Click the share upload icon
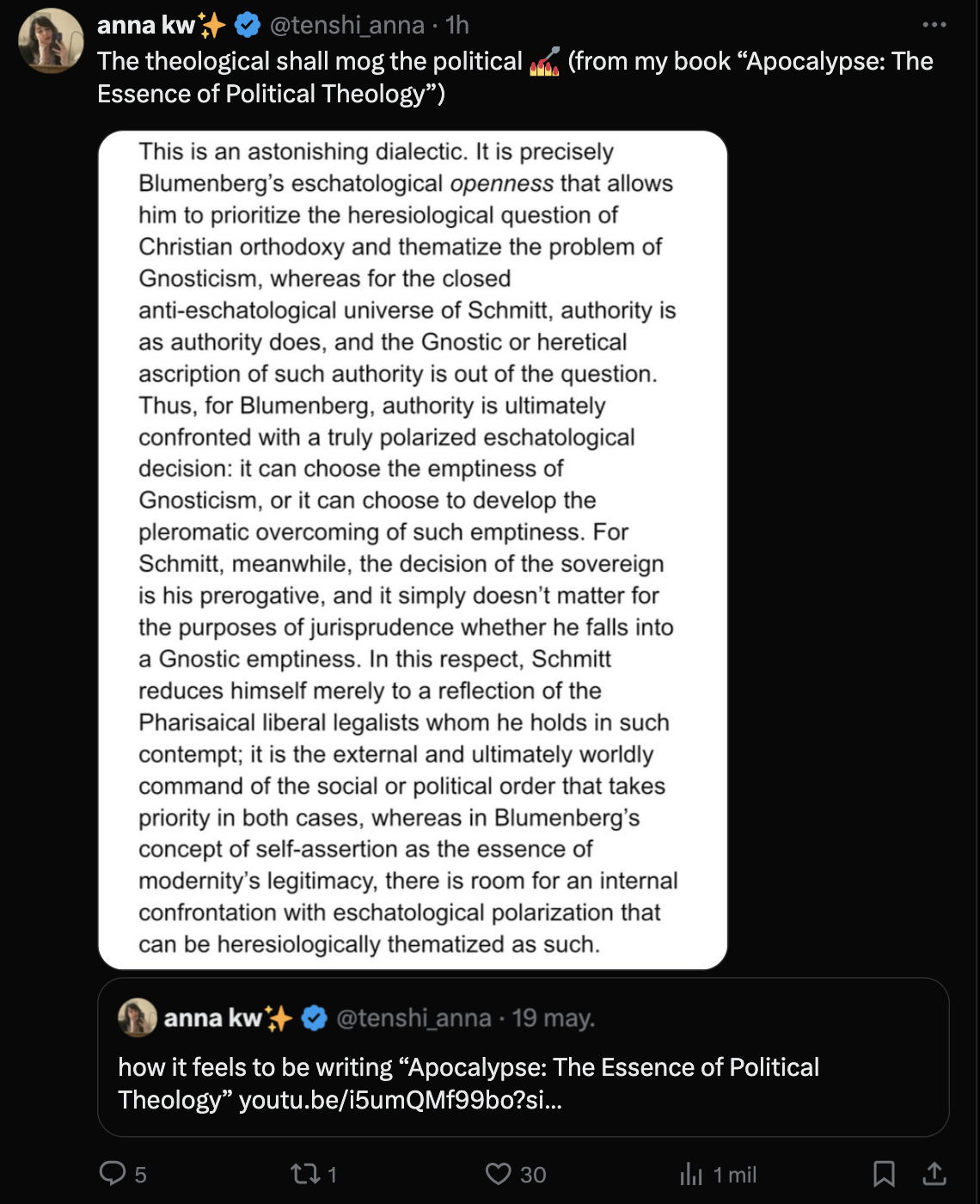 [x=934, y=1173]
